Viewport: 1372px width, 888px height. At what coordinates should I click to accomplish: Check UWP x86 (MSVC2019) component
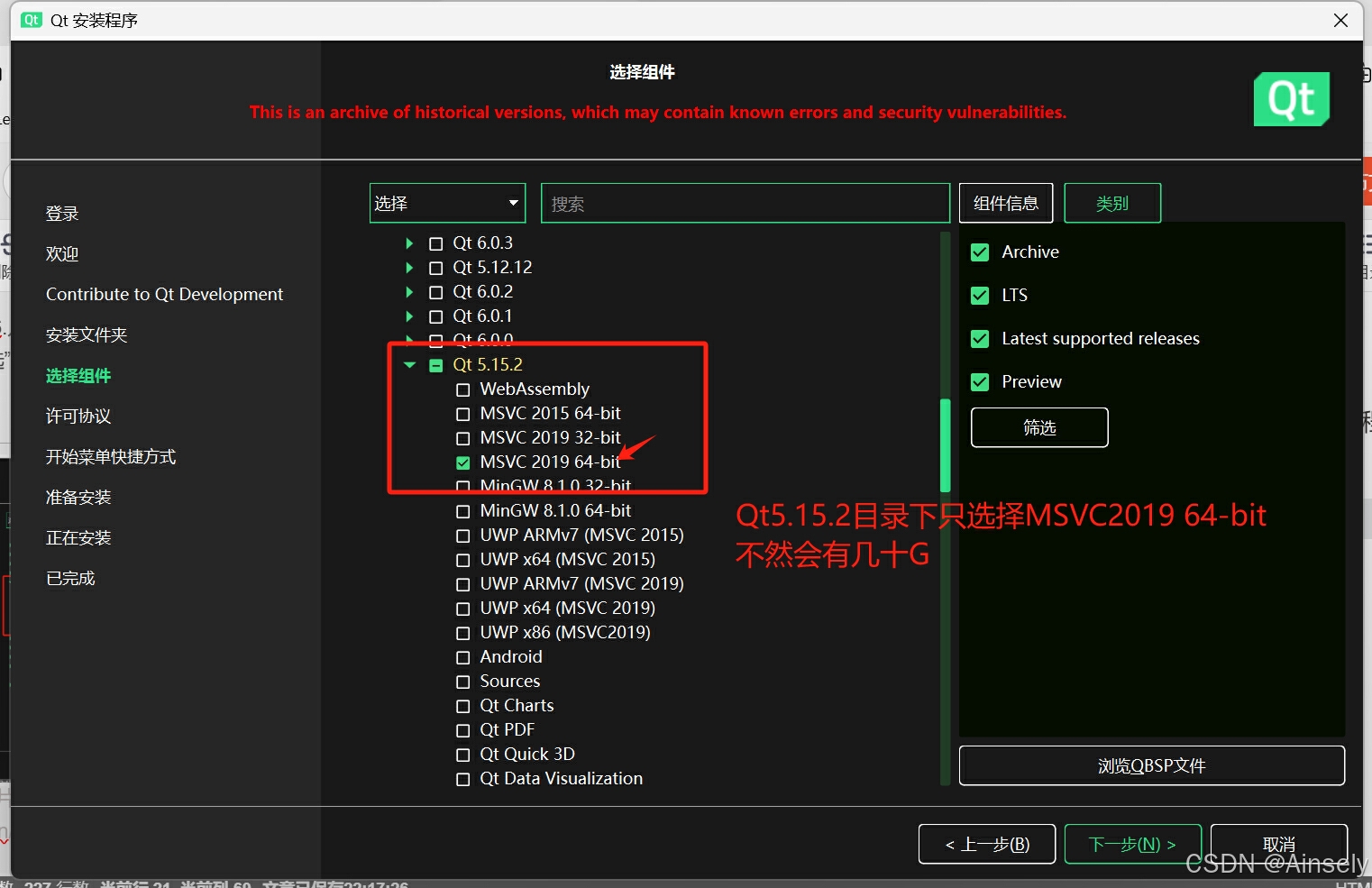(463, 633)
